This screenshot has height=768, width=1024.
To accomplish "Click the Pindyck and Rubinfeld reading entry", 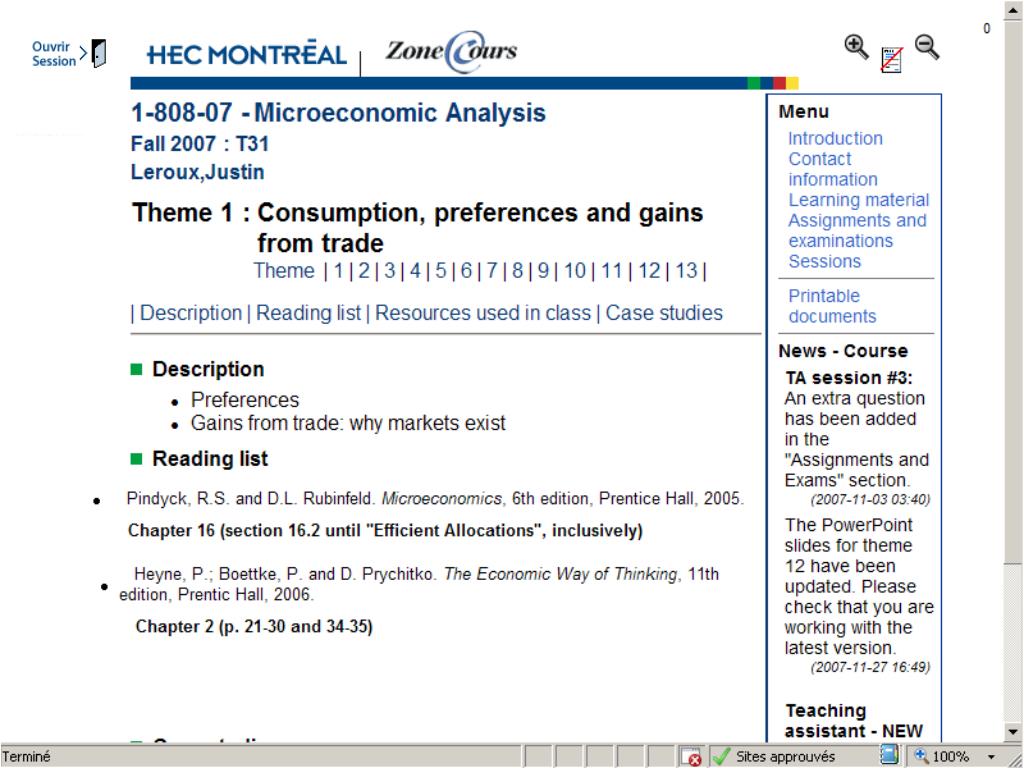I will 435,499.
